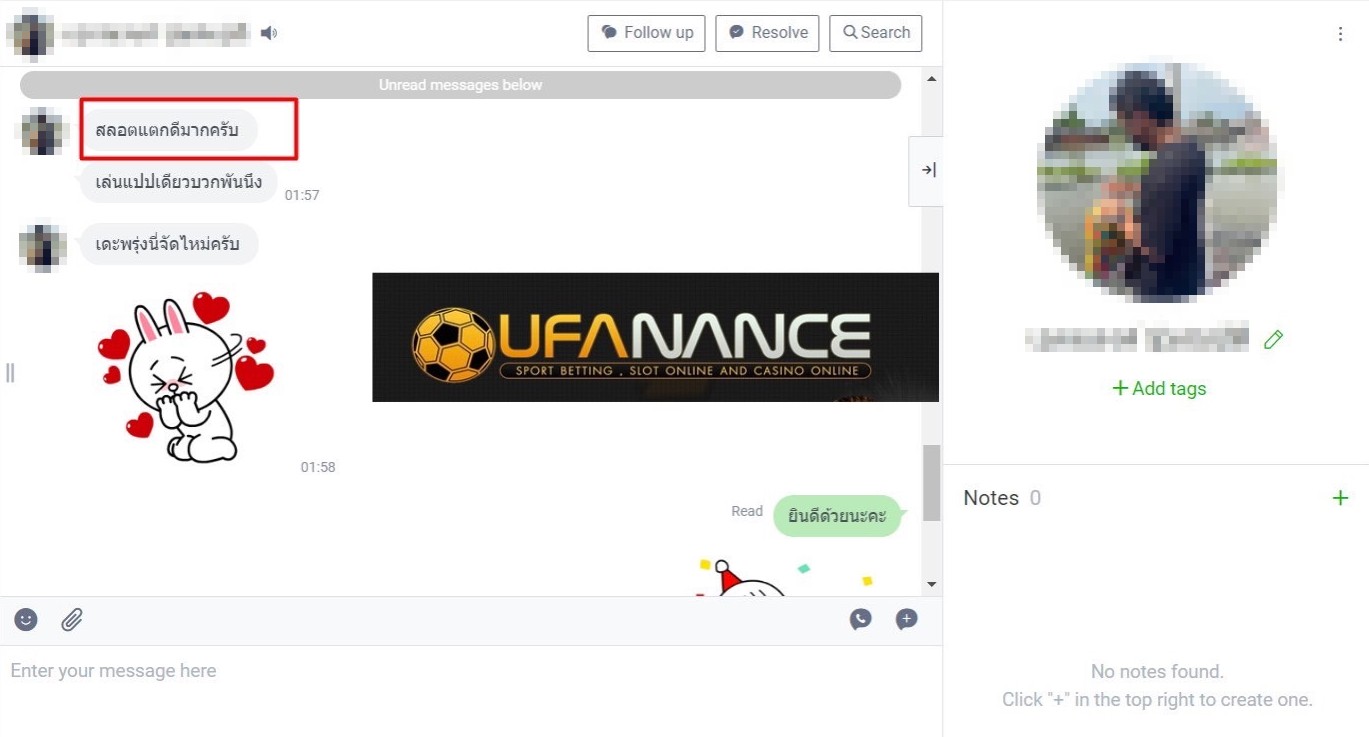The height and width of the screenshot is (737, 1369).
Task: Open Search in the chat header
Action: [876, 33]
